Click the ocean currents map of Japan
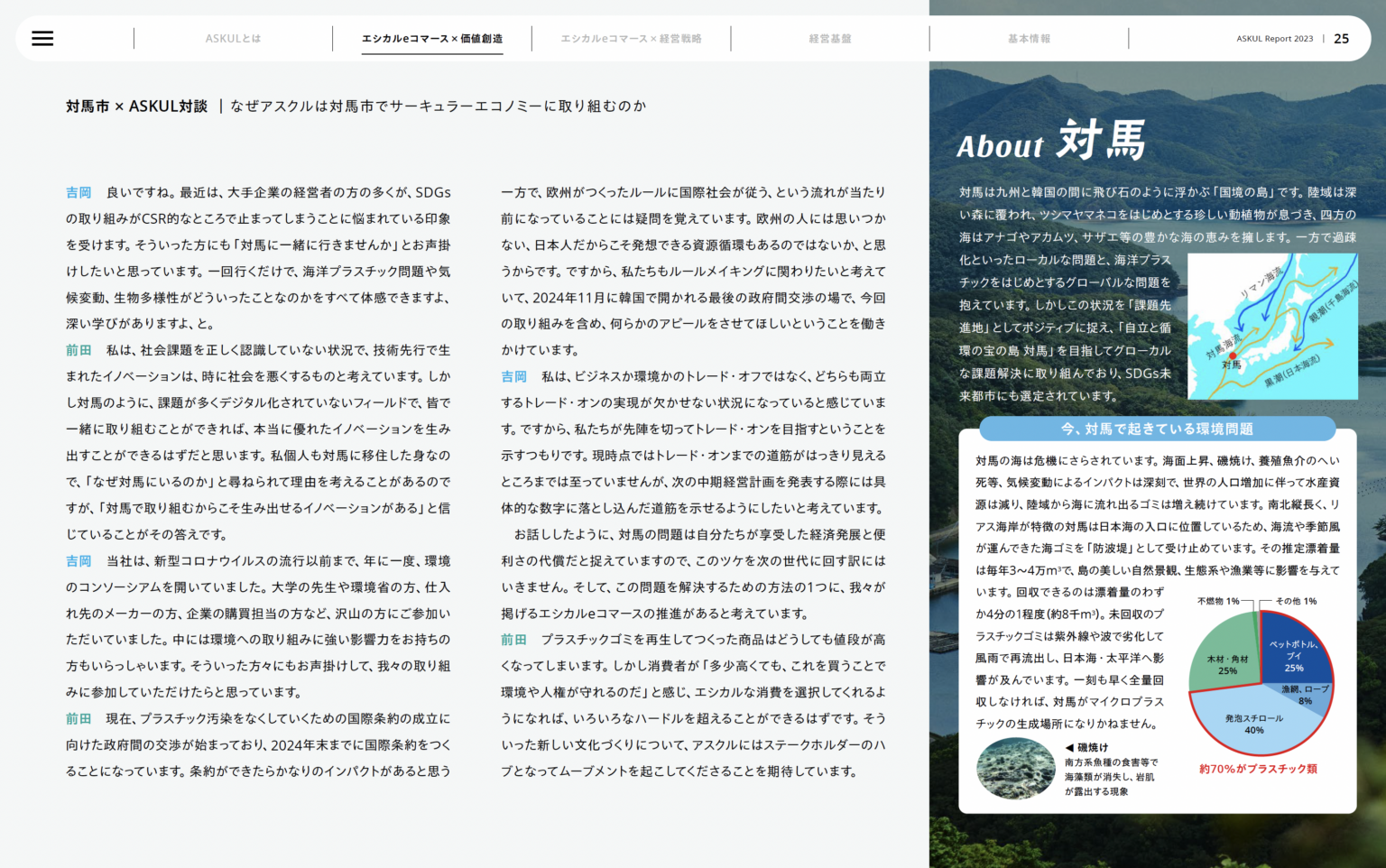The height and width of the screenshot is (868, 1386). [x=1272, y=326]
